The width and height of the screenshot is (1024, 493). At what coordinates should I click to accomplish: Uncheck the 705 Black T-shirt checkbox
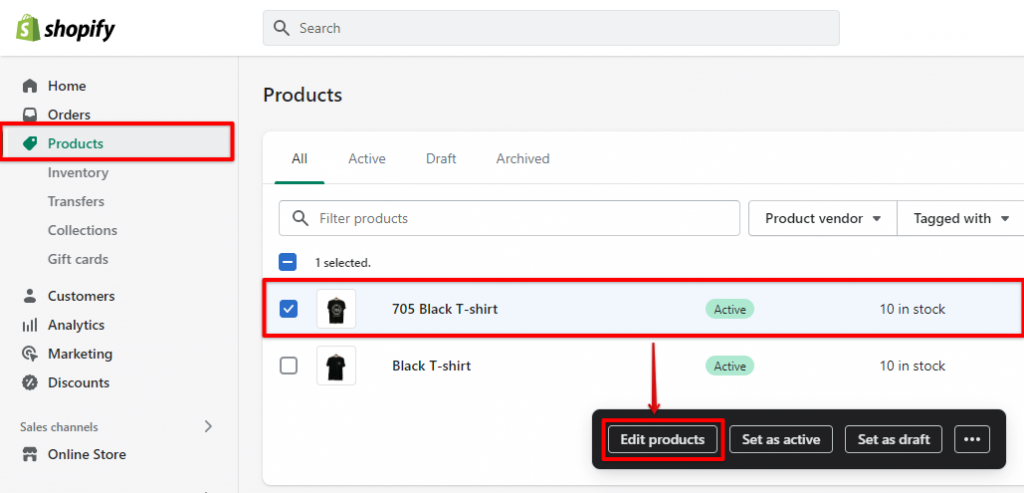click(288, 309)
